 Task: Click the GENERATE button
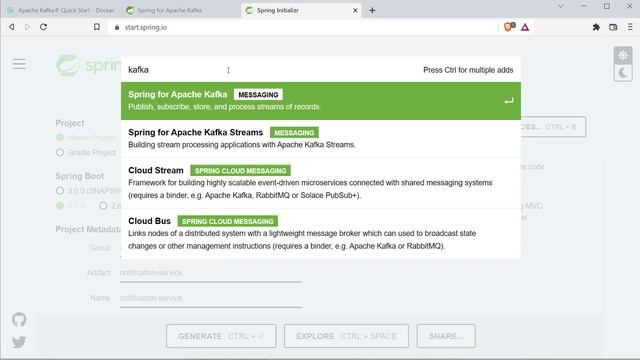tap(221, 336)
